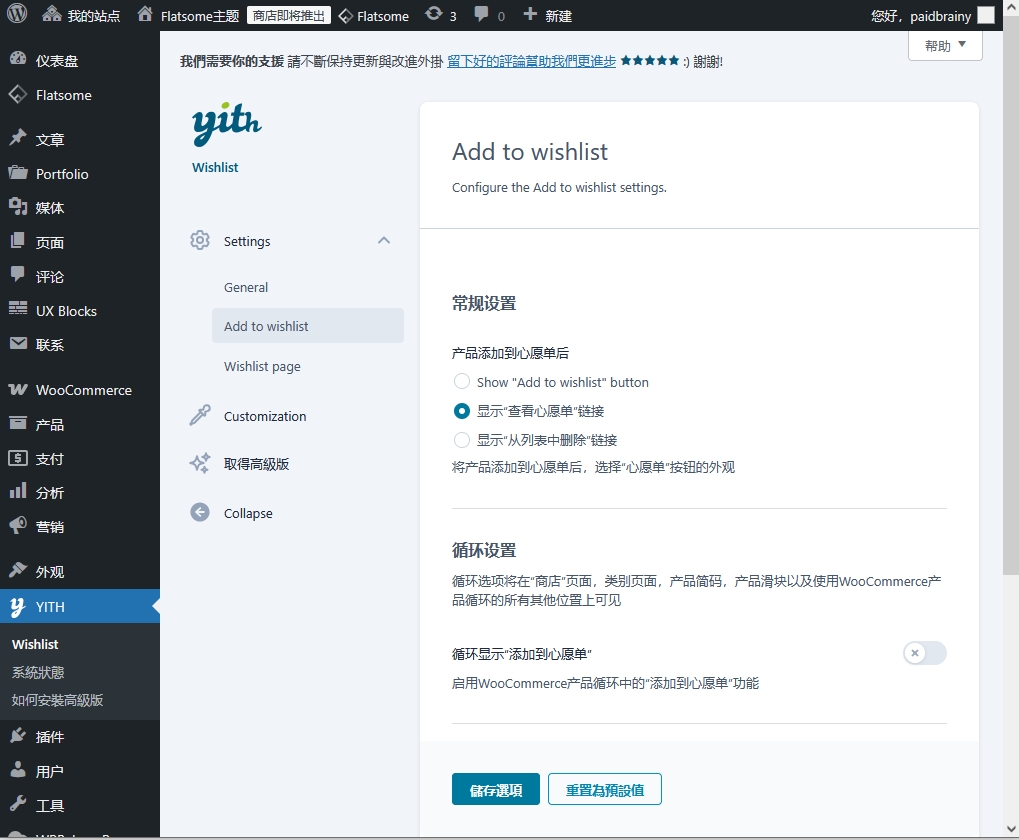This screenshot has height=840, width=1019.
Task: Click the five-star rating in the notice
Action: [x=650, y=60]
